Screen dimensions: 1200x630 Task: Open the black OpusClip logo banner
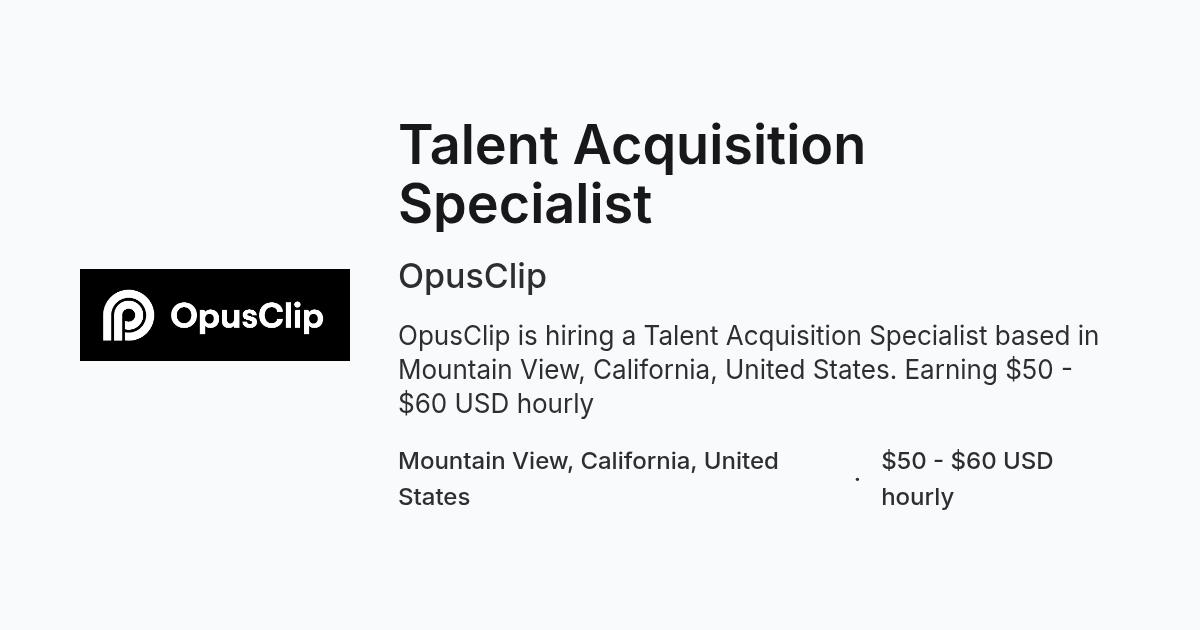215,315
